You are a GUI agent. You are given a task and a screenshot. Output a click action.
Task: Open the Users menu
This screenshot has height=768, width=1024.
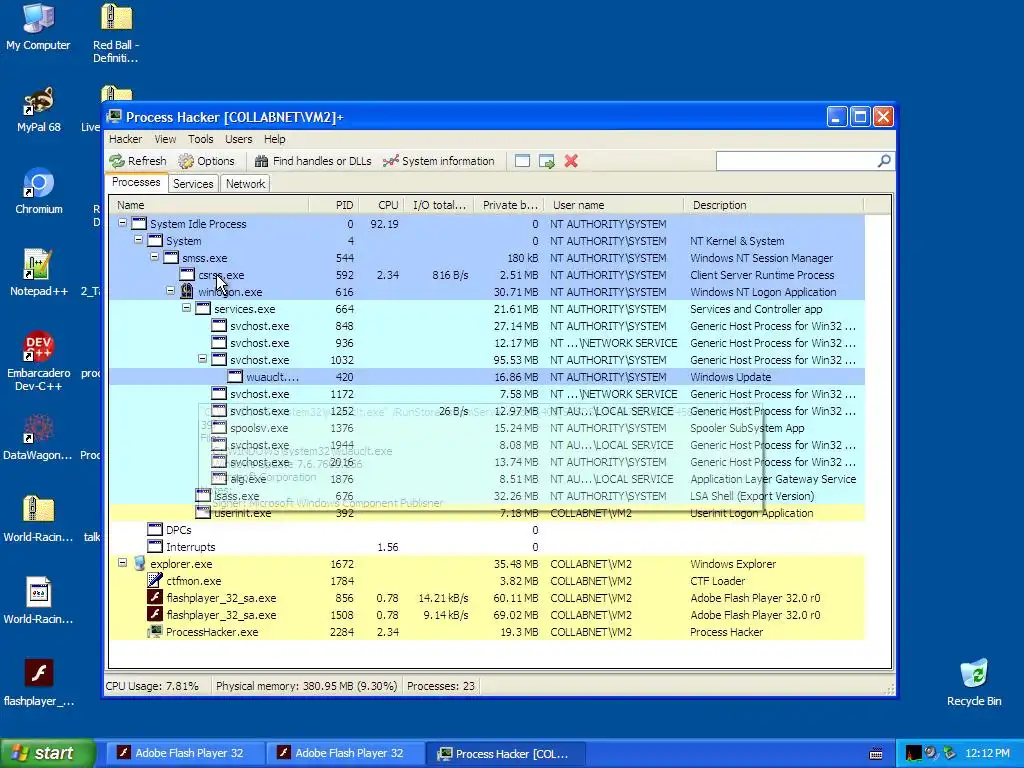click(x=238, y=139)
